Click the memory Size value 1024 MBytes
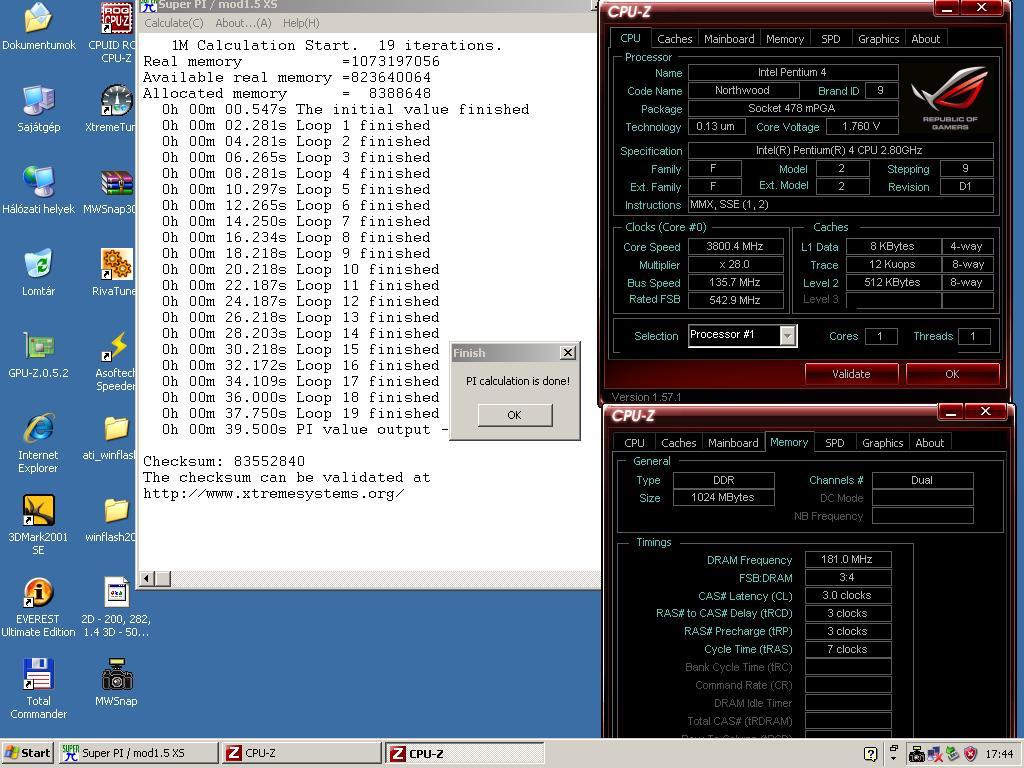1024x768 pixels. coord(723,498)
